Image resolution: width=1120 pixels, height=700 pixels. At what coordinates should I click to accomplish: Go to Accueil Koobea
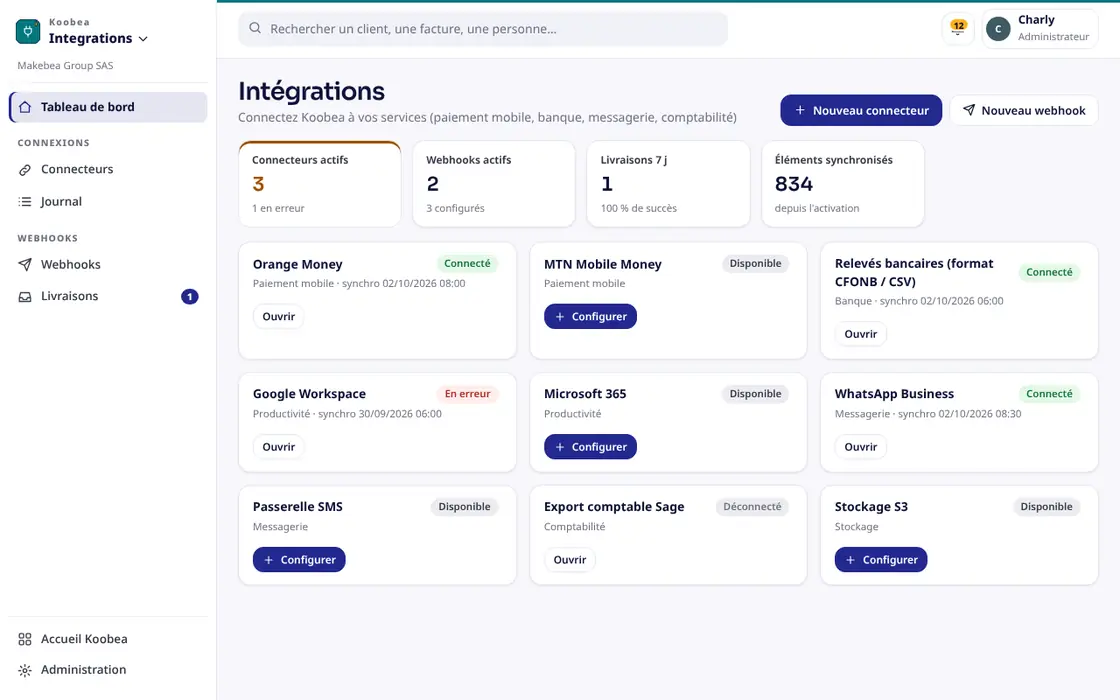click(109, 639)
